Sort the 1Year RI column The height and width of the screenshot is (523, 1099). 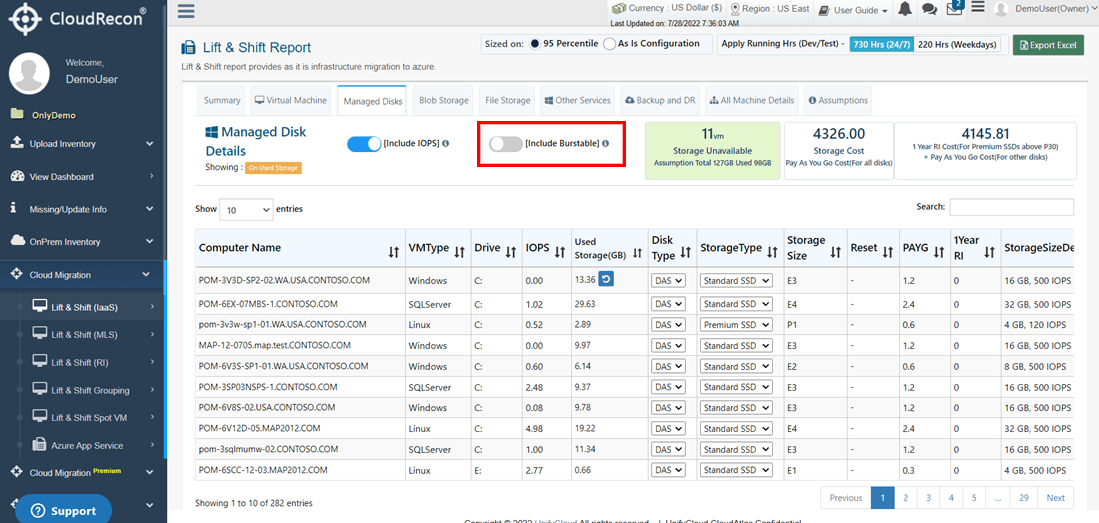pos(989,253)
